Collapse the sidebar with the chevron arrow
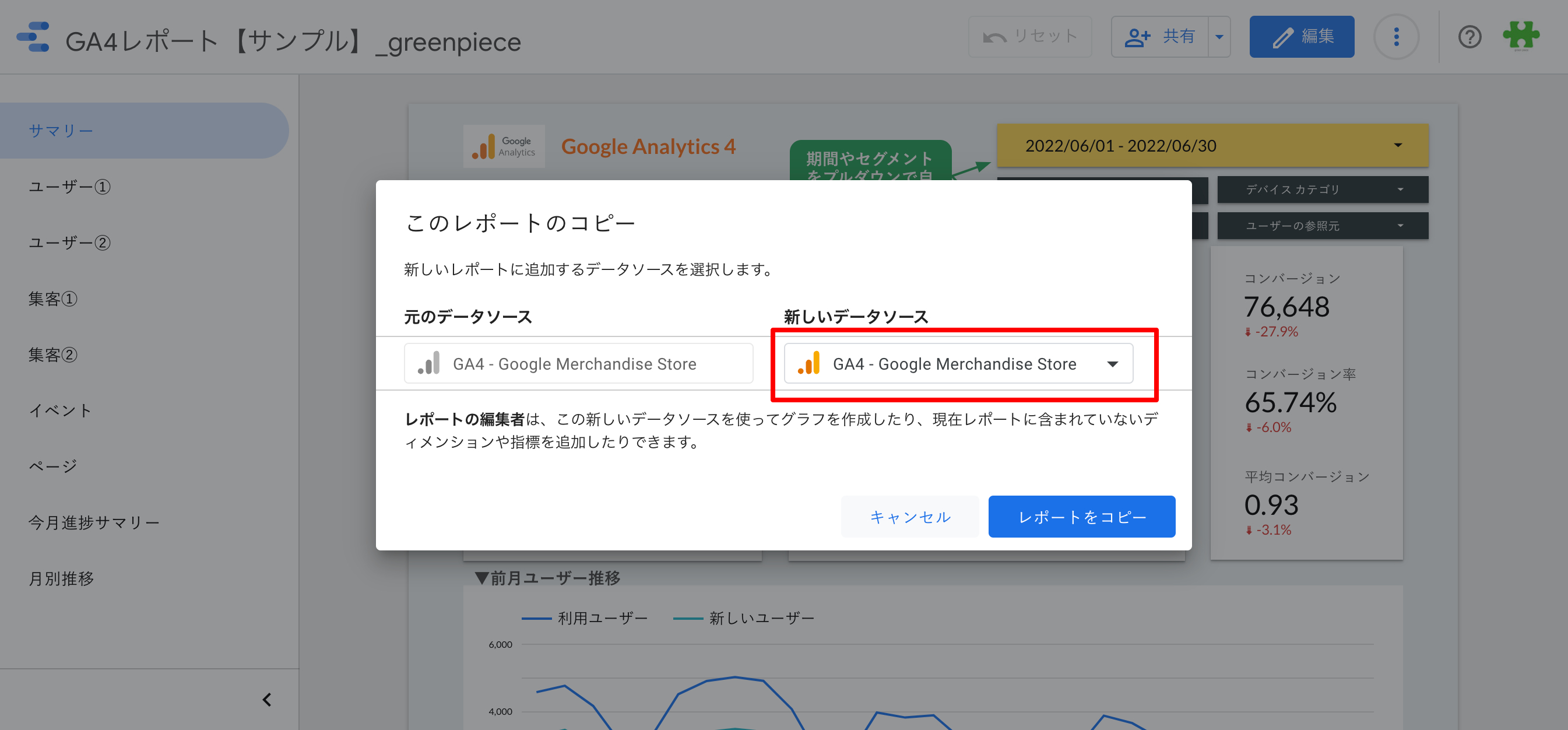The image size is (1568, 730). click(x=266, y=700)
